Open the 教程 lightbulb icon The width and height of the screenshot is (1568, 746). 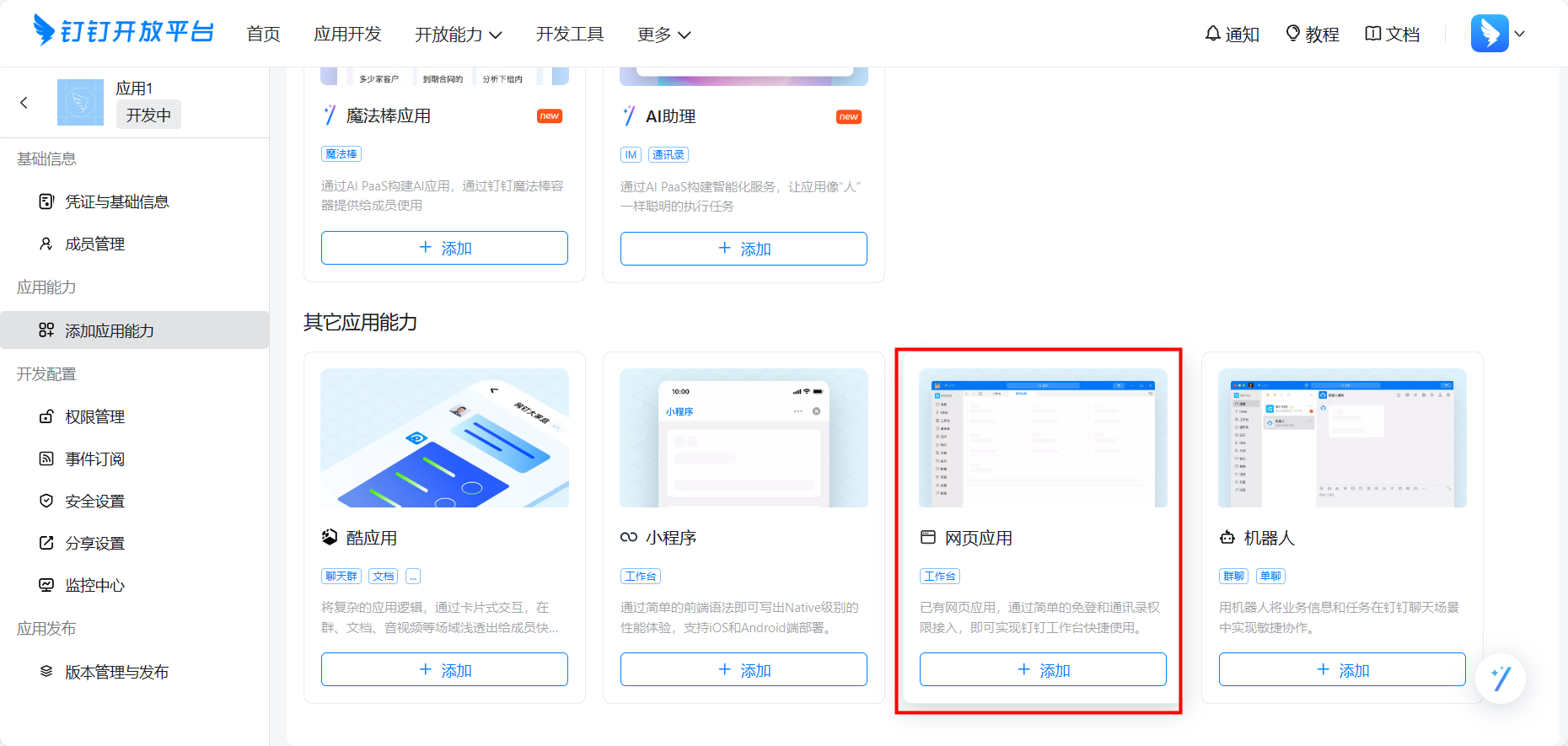[1293, 34]
